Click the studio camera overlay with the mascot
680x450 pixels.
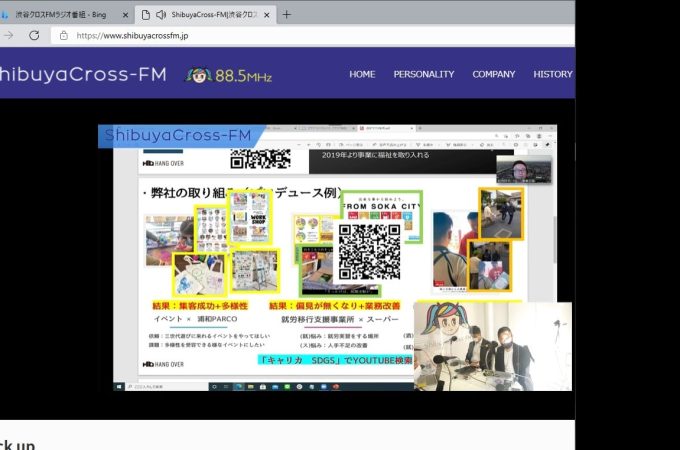click(x=492, y=345)
